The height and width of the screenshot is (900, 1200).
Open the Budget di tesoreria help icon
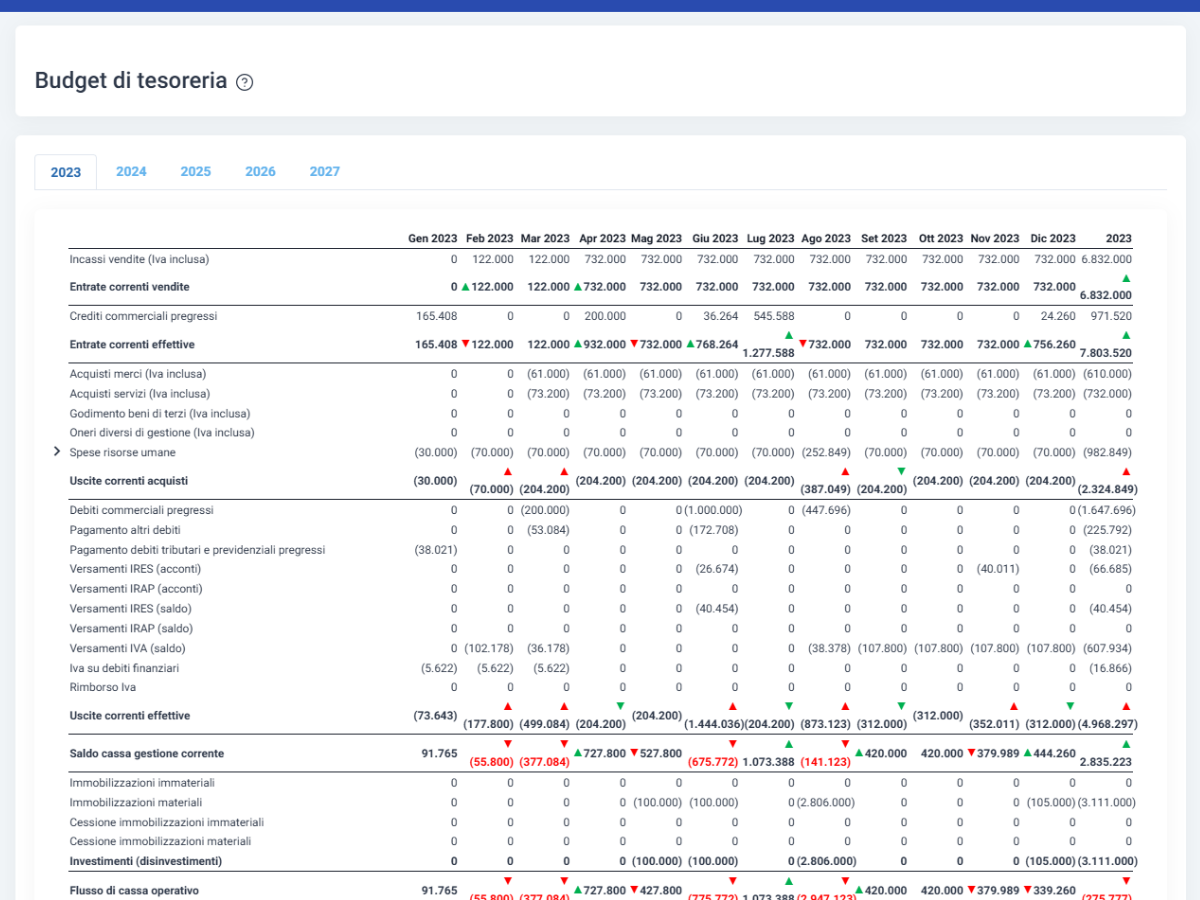(244, 83)
